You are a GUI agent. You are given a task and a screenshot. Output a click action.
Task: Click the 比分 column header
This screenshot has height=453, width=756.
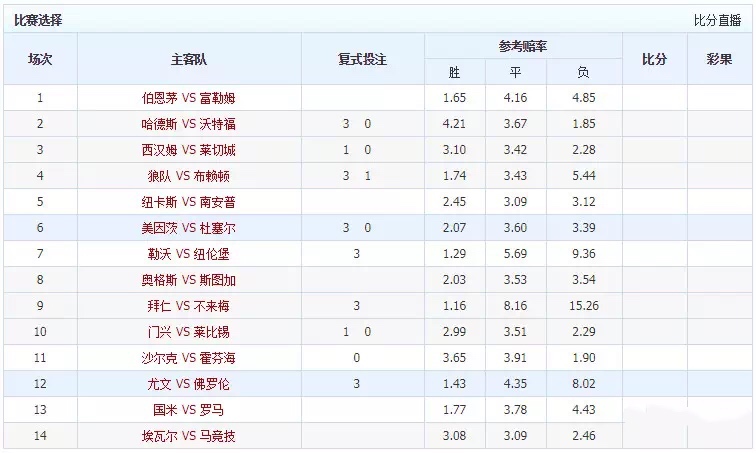click(654, 59)
